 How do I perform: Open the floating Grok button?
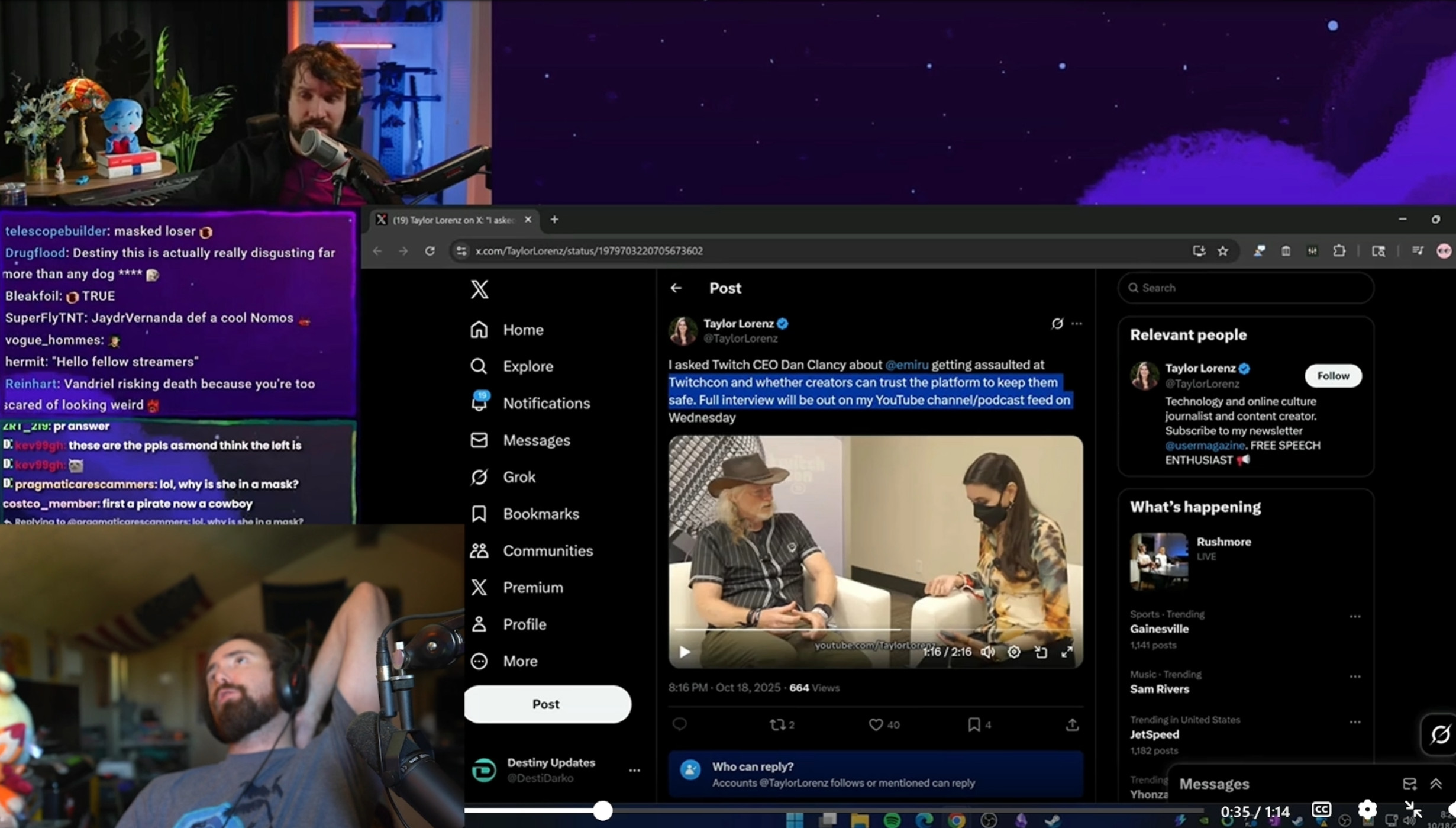point(1439,734)
